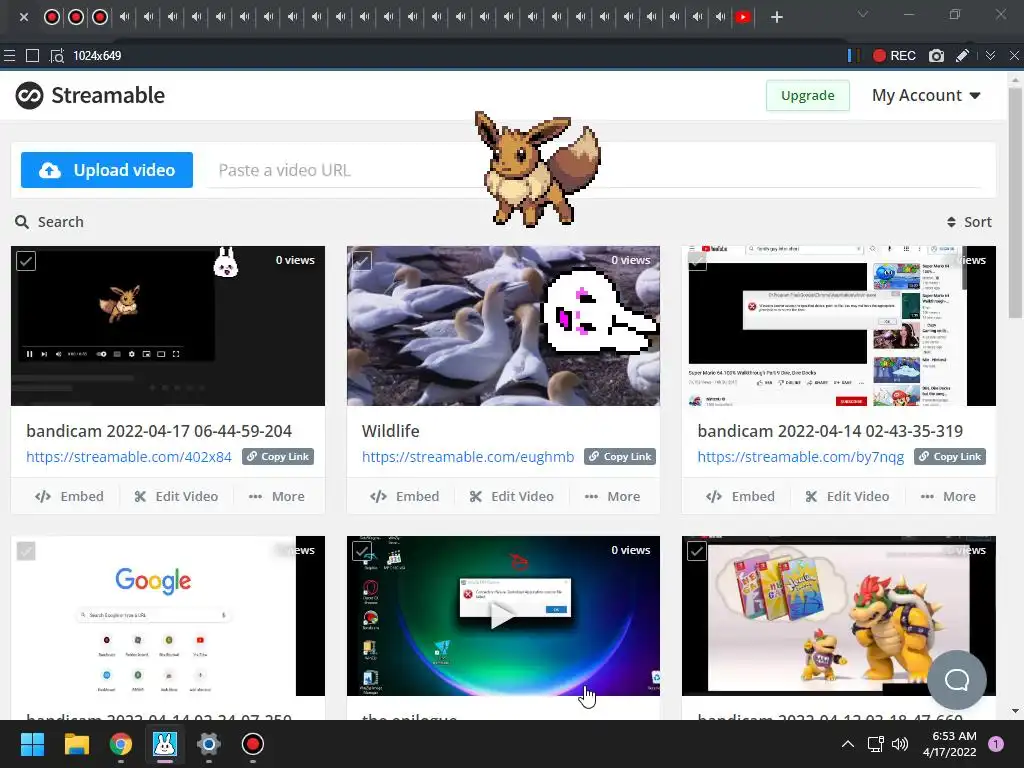Copy Link for bandicam 06-44-59-204
1024x768 pixels.
(278, 456)
